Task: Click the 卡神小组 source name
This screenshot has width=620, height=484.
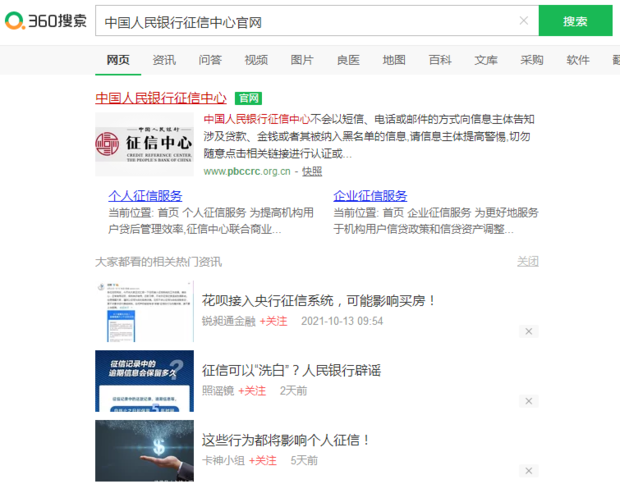Action: pos(223,460)
